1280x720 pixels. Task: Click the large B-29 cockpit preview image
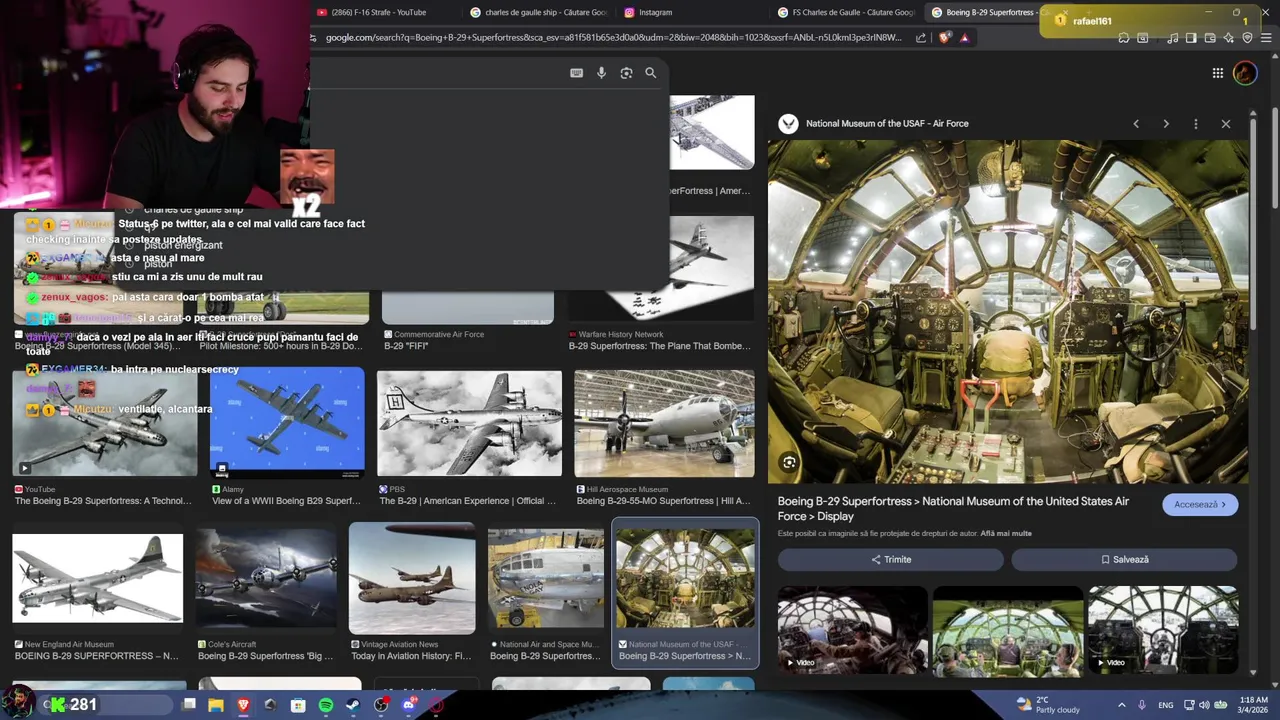(1008, 312)
